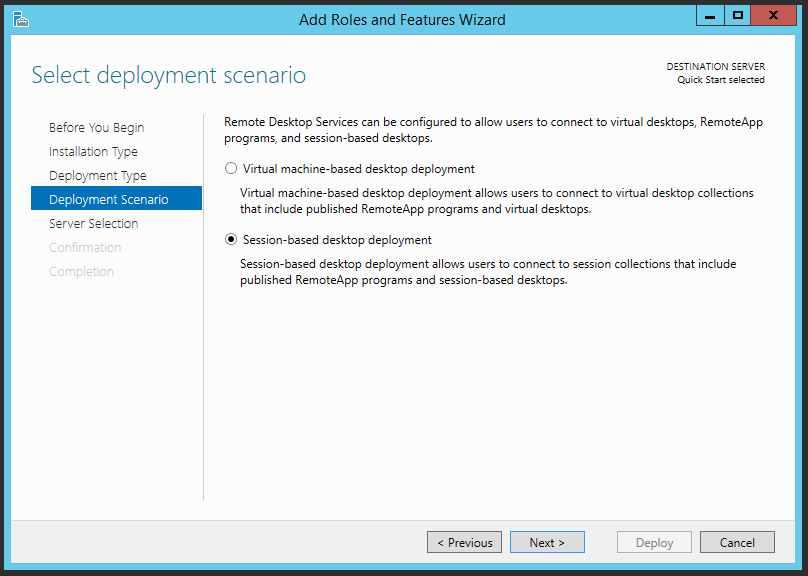Open the Installation Type step
Screen dimensions: 808x576
click(x=93, y=152)
